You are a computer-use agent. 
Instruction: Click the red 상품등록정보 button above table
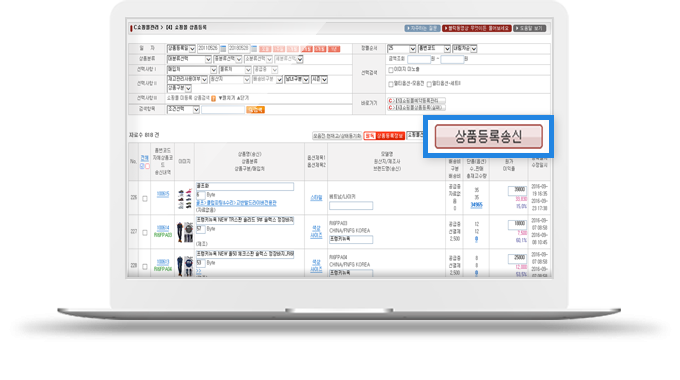coord(384,136)
